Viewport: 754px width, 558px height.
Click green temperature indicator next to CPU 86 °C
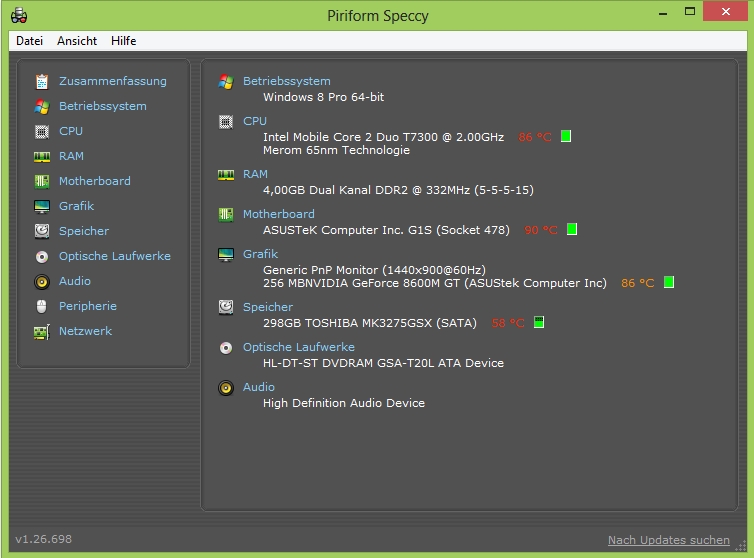[566, 137]
